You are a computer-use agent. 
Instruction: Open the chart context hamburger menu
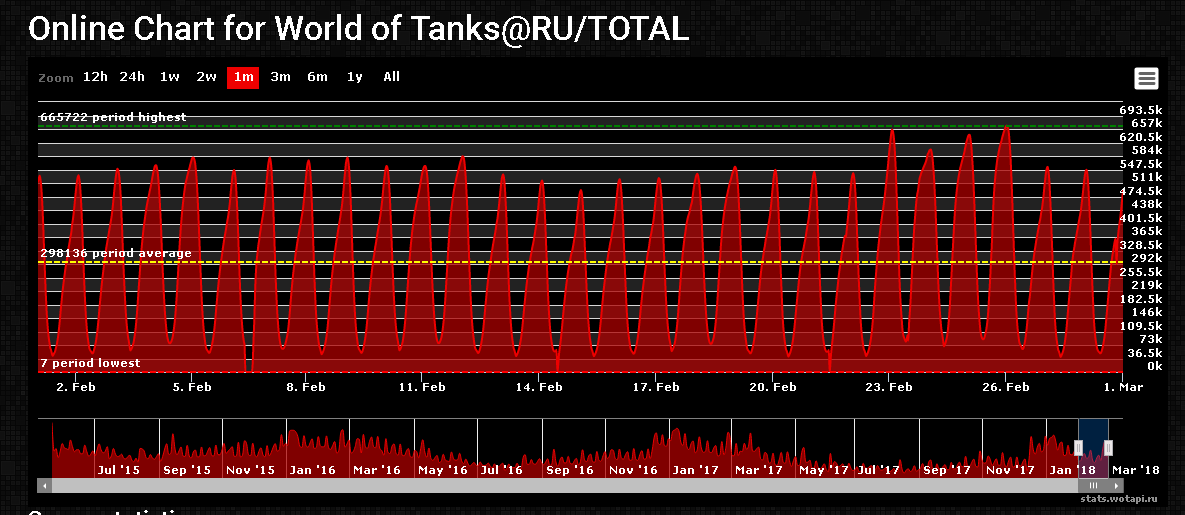[x=1146, y=78]
